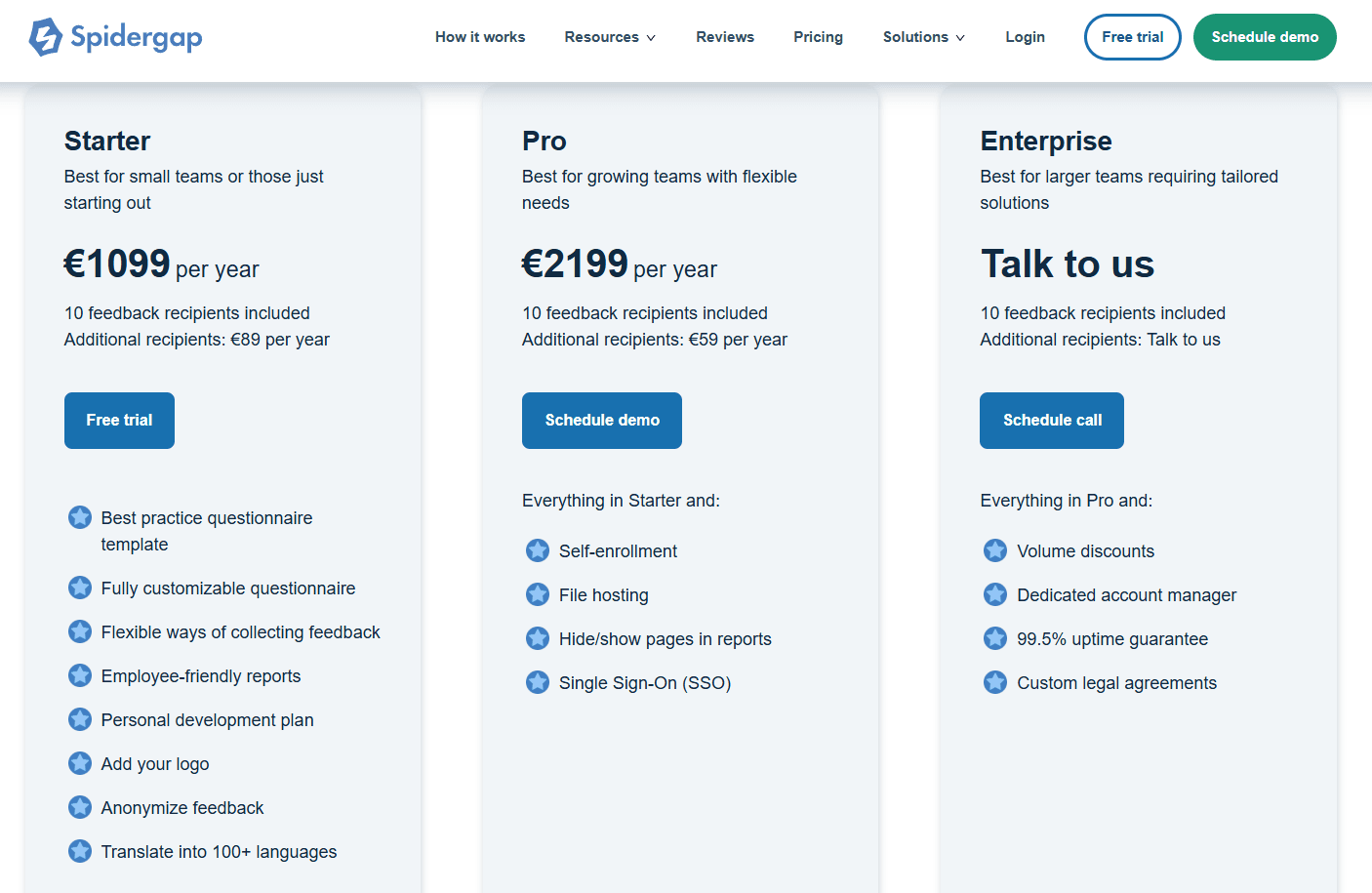
Task: Click star icon beside Best practice questionnaire template
Action: pyautogui.click(x=80, y=517)
